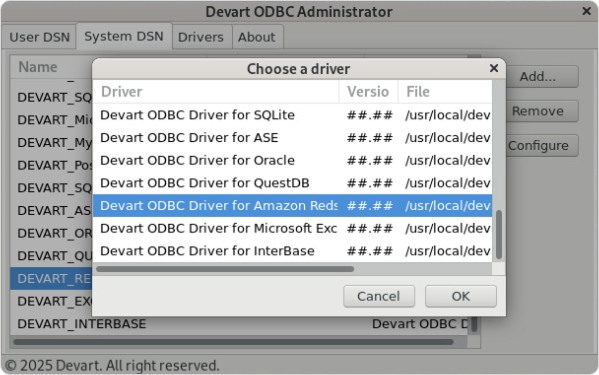Click the file path of the SQLite driver
The image size is (599, 375).
[448, 115]
